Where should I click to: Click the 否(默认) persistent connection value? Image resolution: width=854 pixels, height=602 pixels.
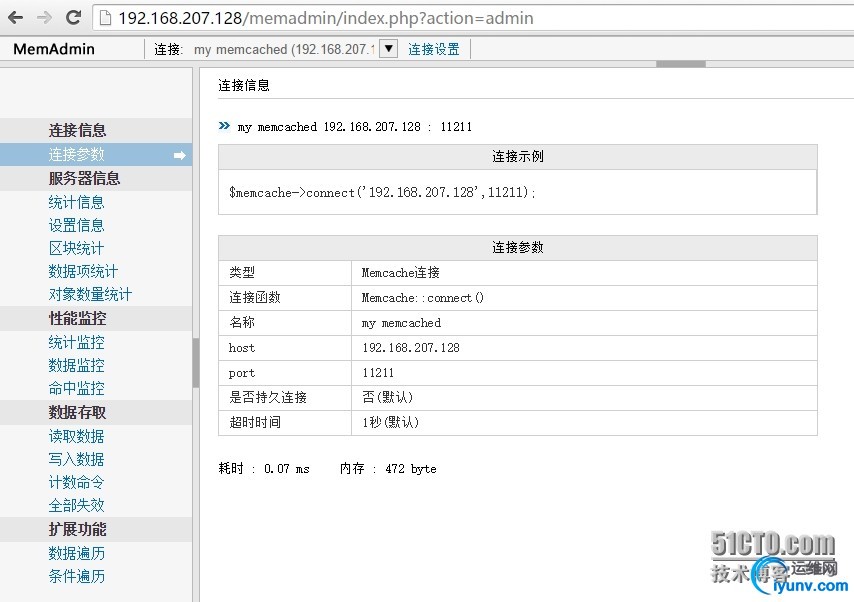584,397
